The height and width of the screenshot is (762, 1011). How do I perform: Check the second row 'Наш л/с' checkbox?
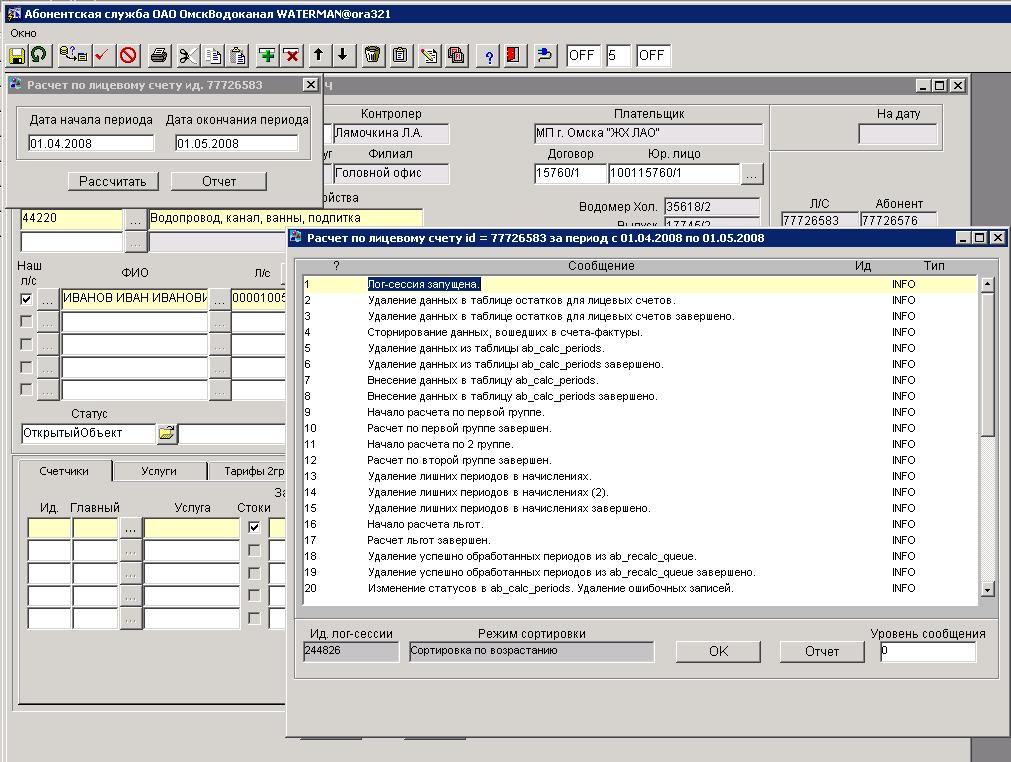click(x=26, y=321)
